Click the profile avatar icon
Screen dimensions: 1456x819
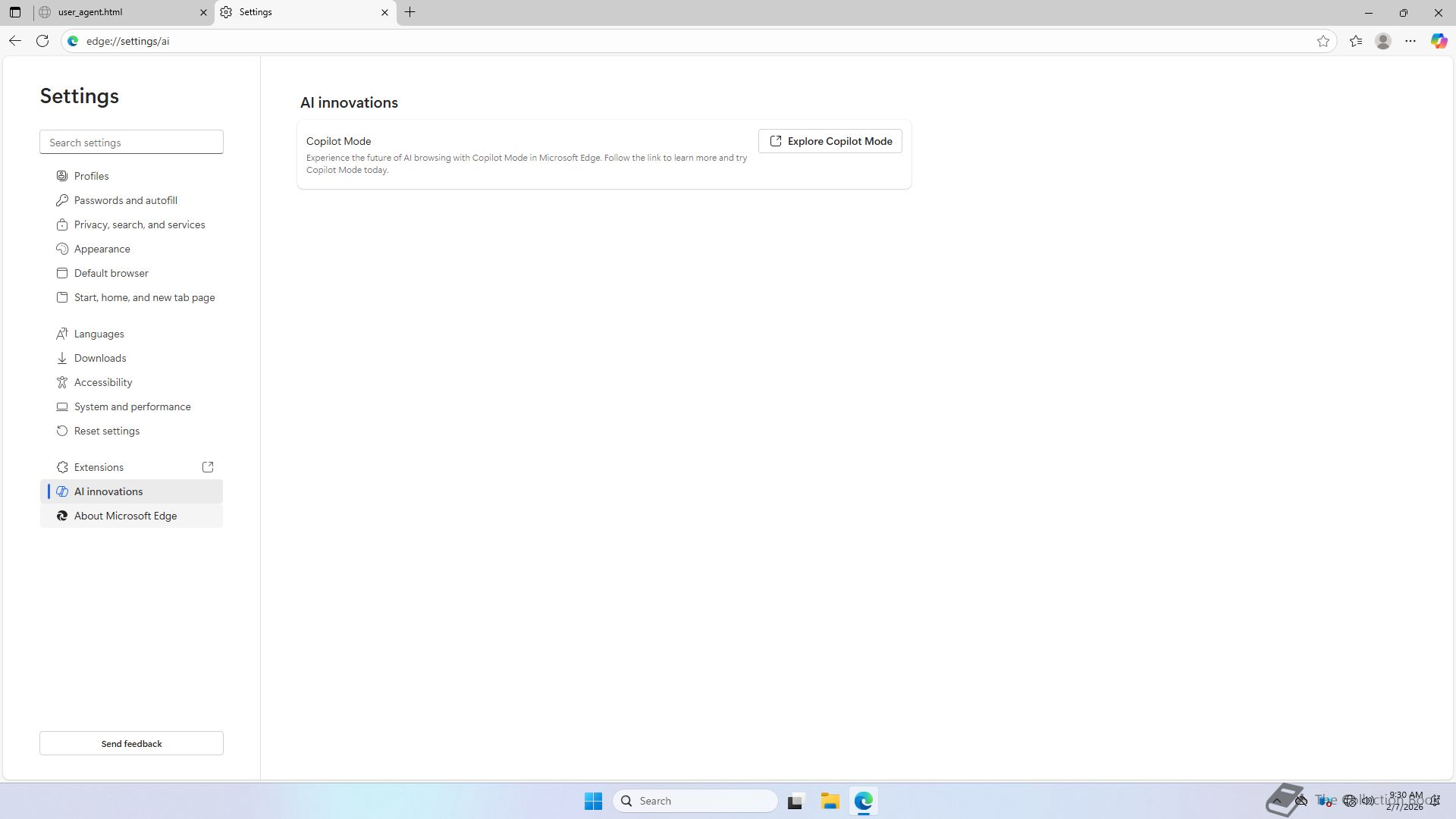click(x=1383, y=41)
